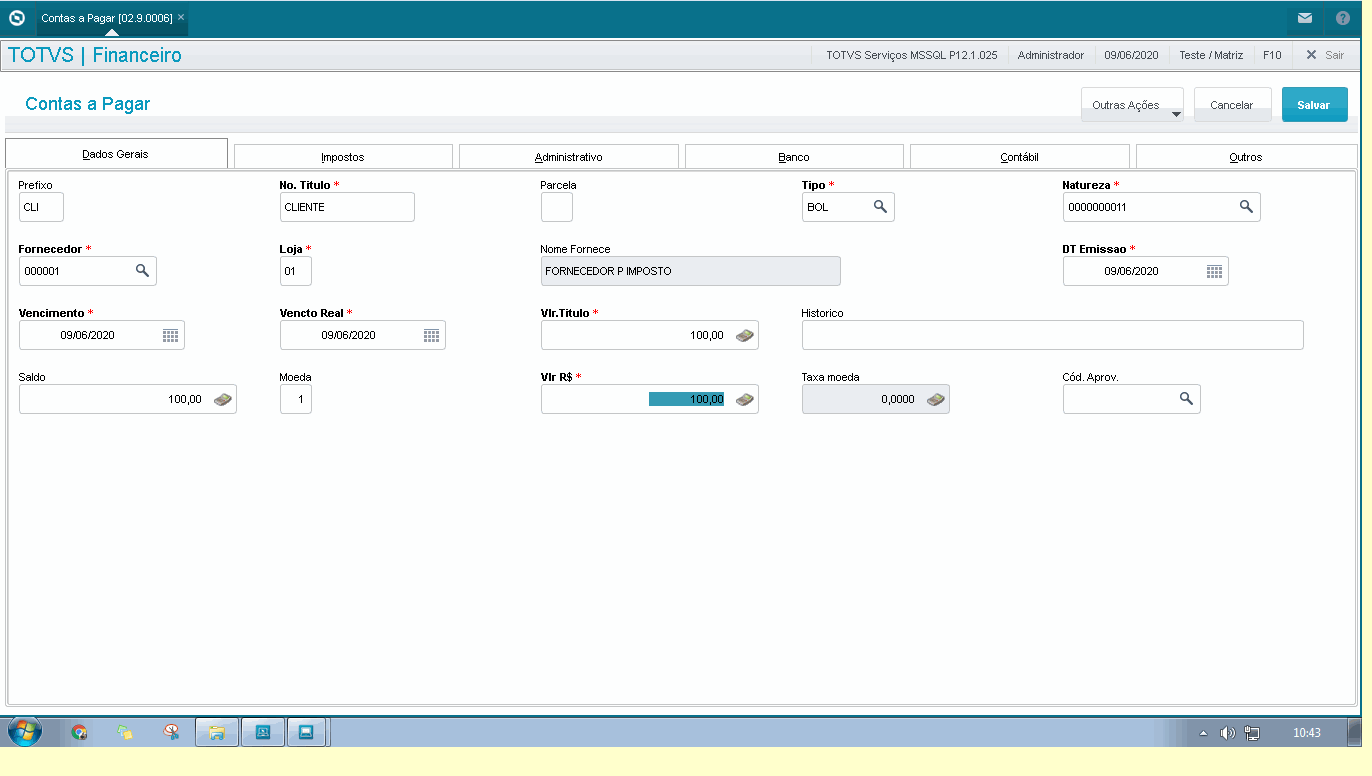Click the Sair exit button
The image size is (1372, 776).
click(x=1325, y=55)
